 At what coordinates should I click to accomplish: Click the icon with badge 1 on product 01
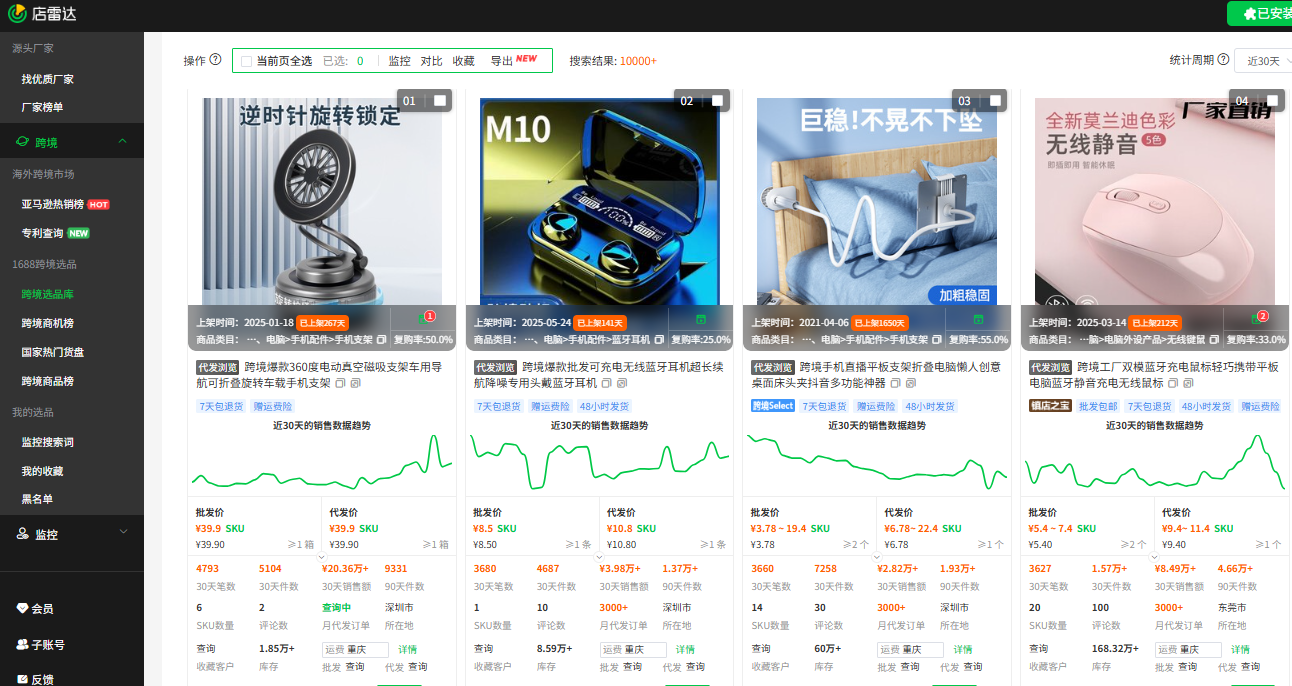tap(425, 318)
